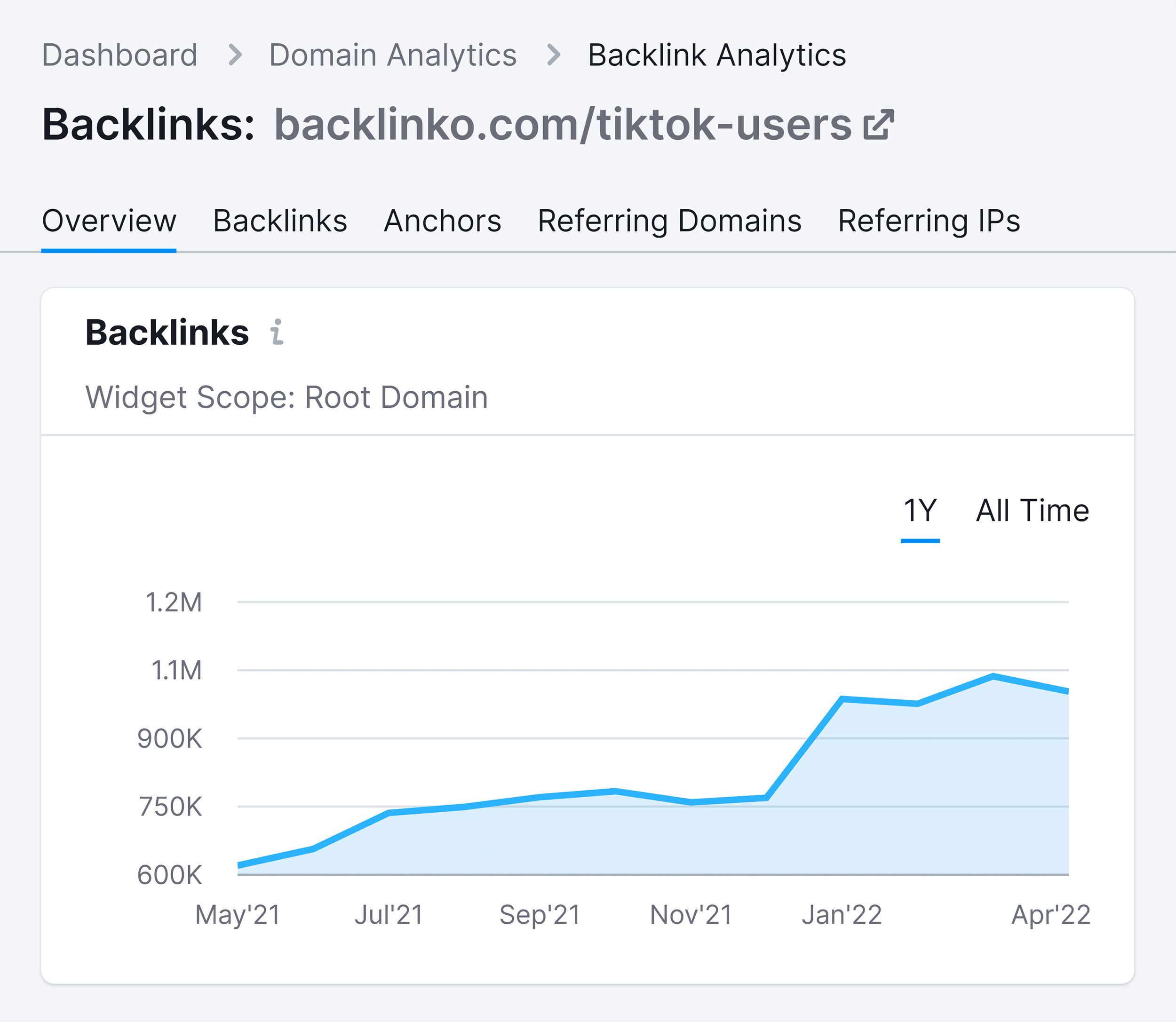Click Backlink Analytics breadcrumb
Viewport: 1176px width, 1022px height.
[x=717, y=55]
